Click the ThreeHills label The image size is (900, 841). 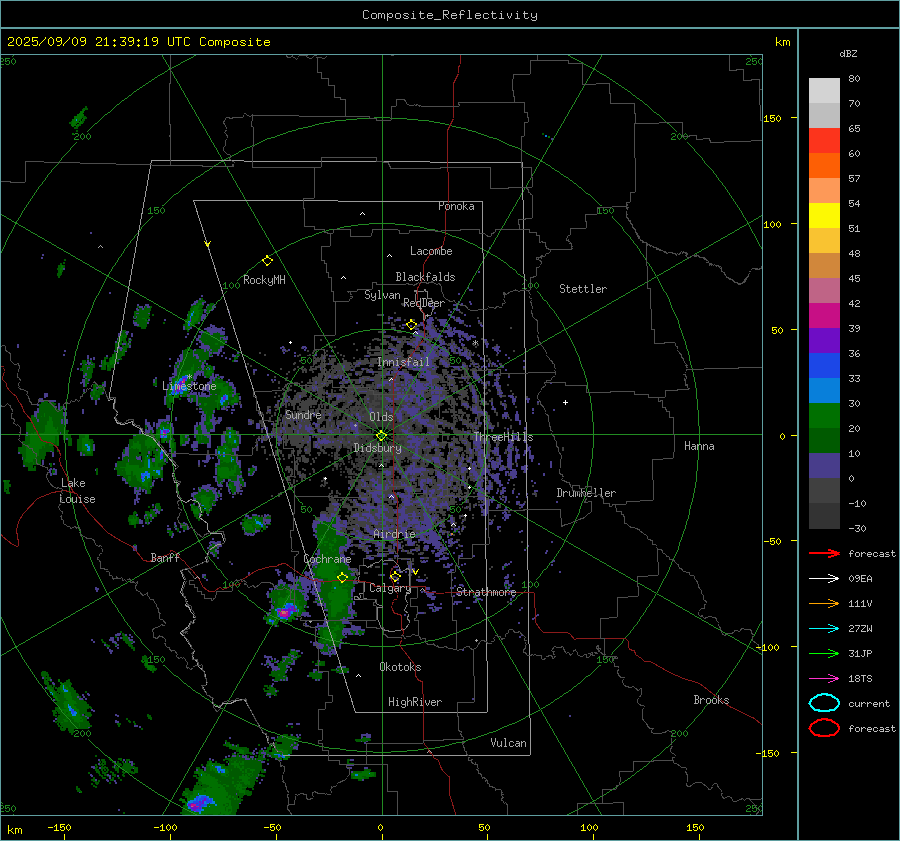[x=503, y=437]
